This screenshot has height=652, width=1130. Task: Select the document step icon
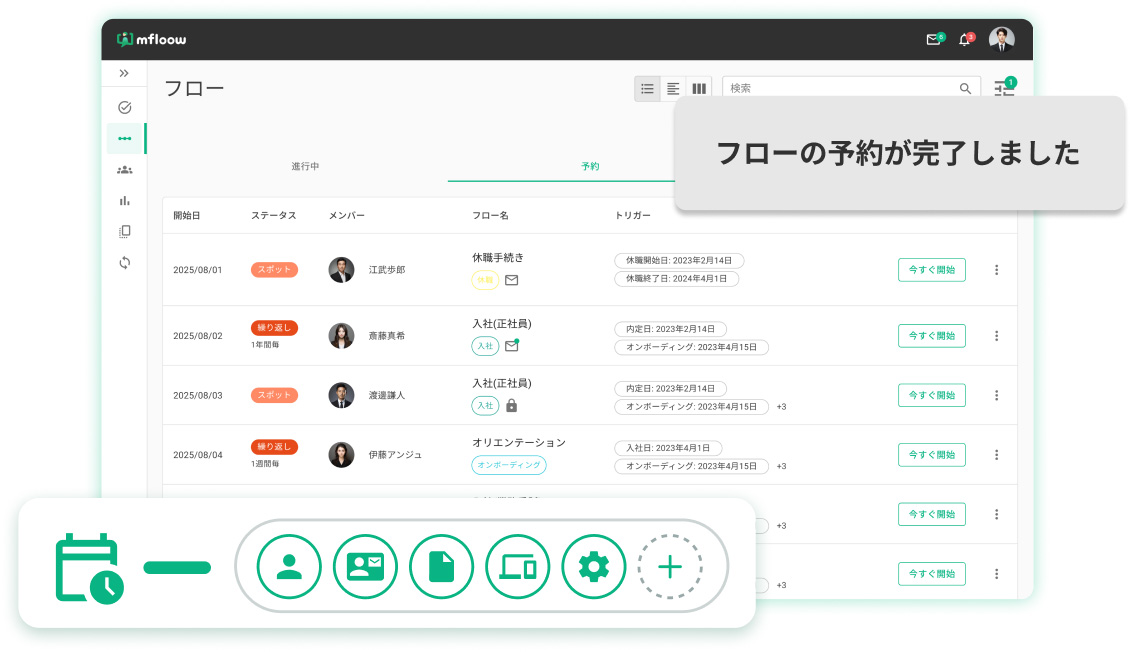441,566
